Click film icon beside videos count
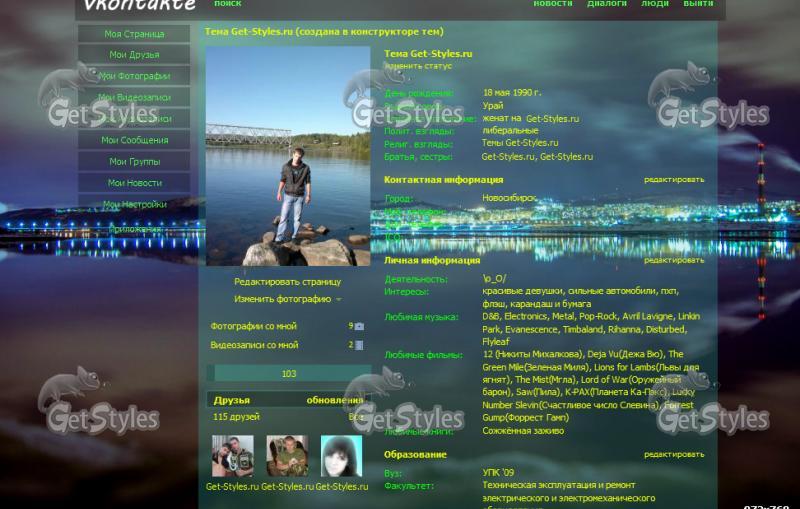The width and height of the screenshot is (800, 509). pyautogui.click(x=359, y=345)
